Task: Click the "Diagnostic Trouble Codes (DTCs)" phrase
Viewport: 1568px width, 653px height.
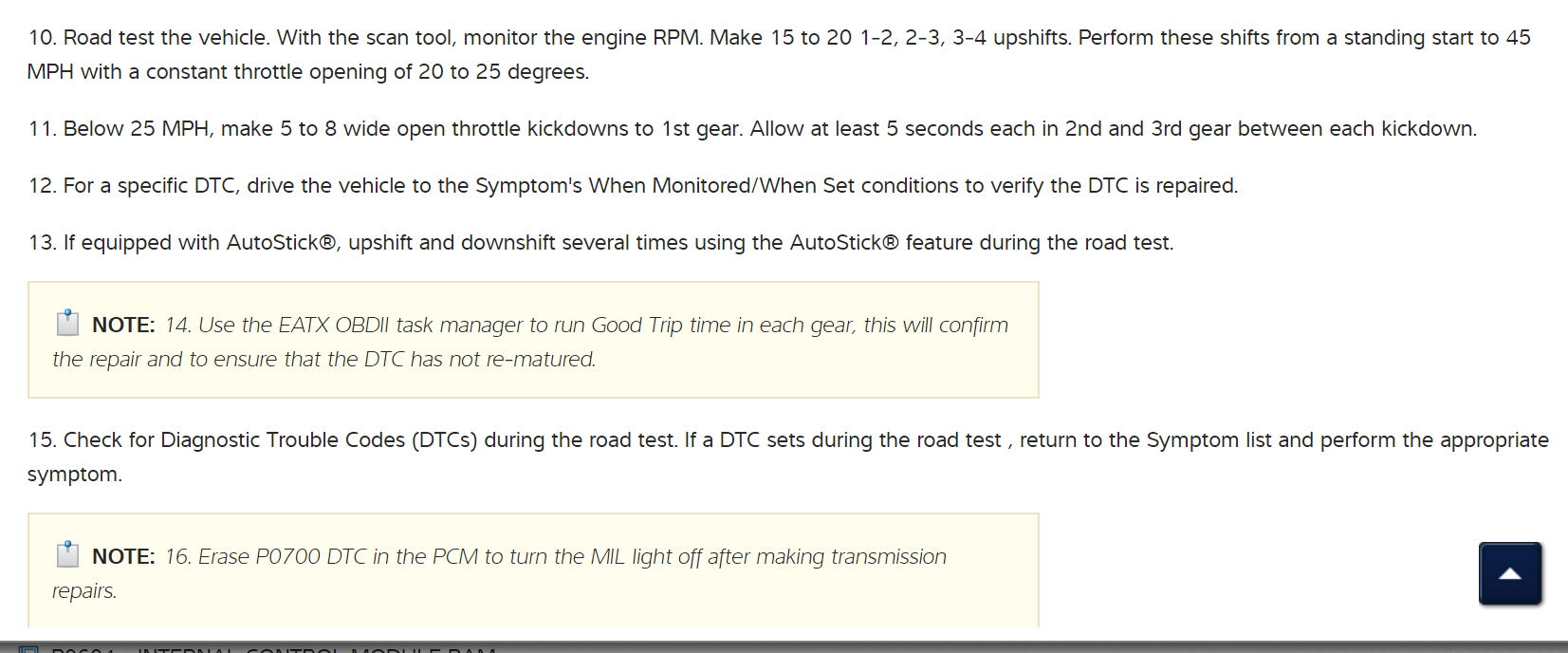Action: coord(319,440)
